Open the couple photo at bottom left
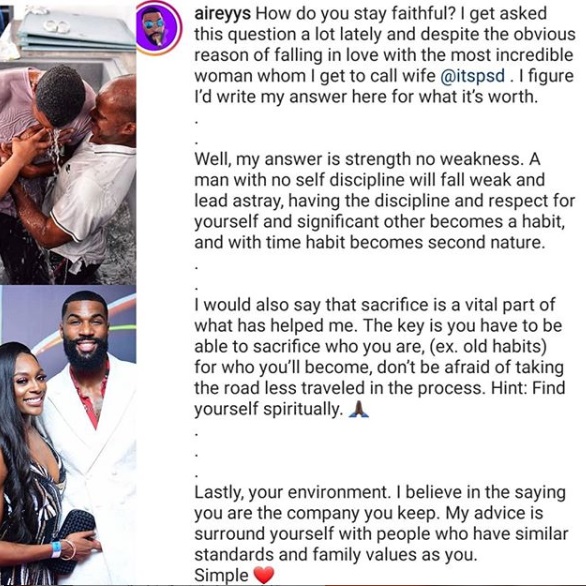This screenshot has height=586, width=586. [x=68, y=435]
